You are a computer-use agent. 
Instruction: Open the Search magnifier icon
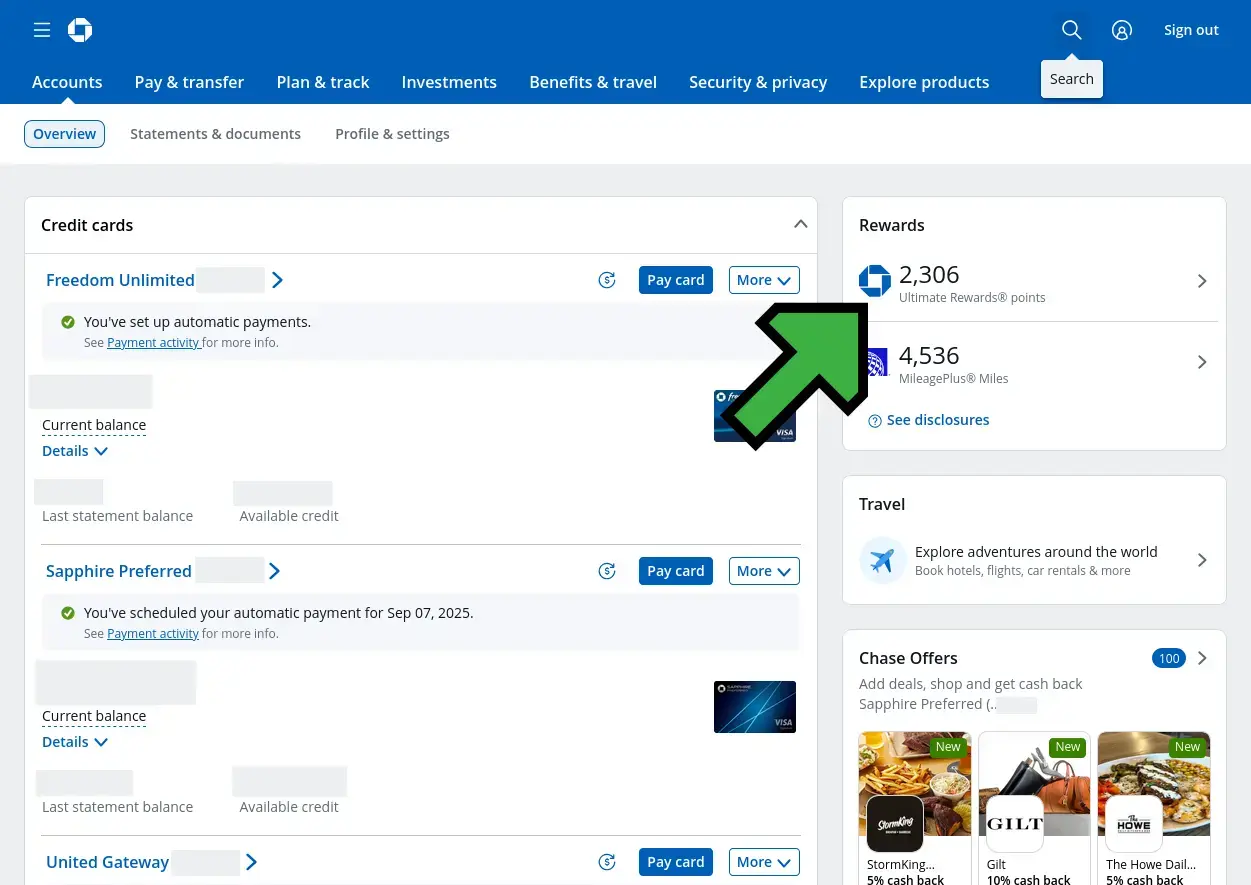point(1071,30)
